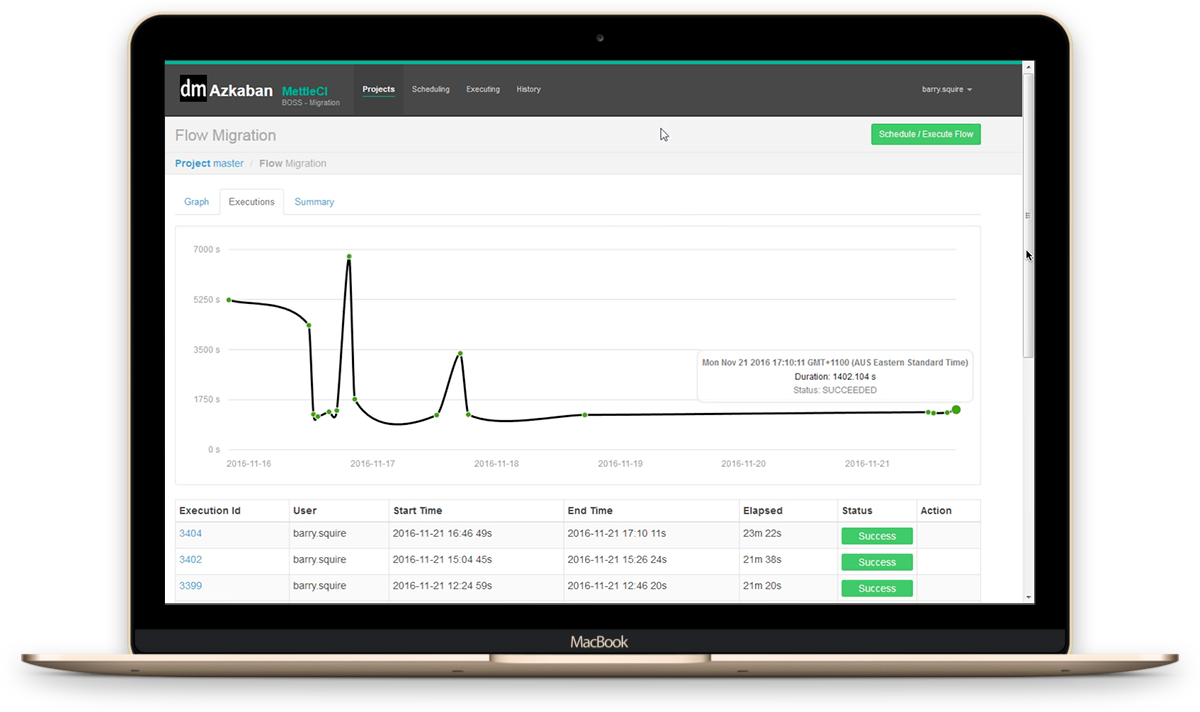Open execution 3404 link

pos(190,534)
